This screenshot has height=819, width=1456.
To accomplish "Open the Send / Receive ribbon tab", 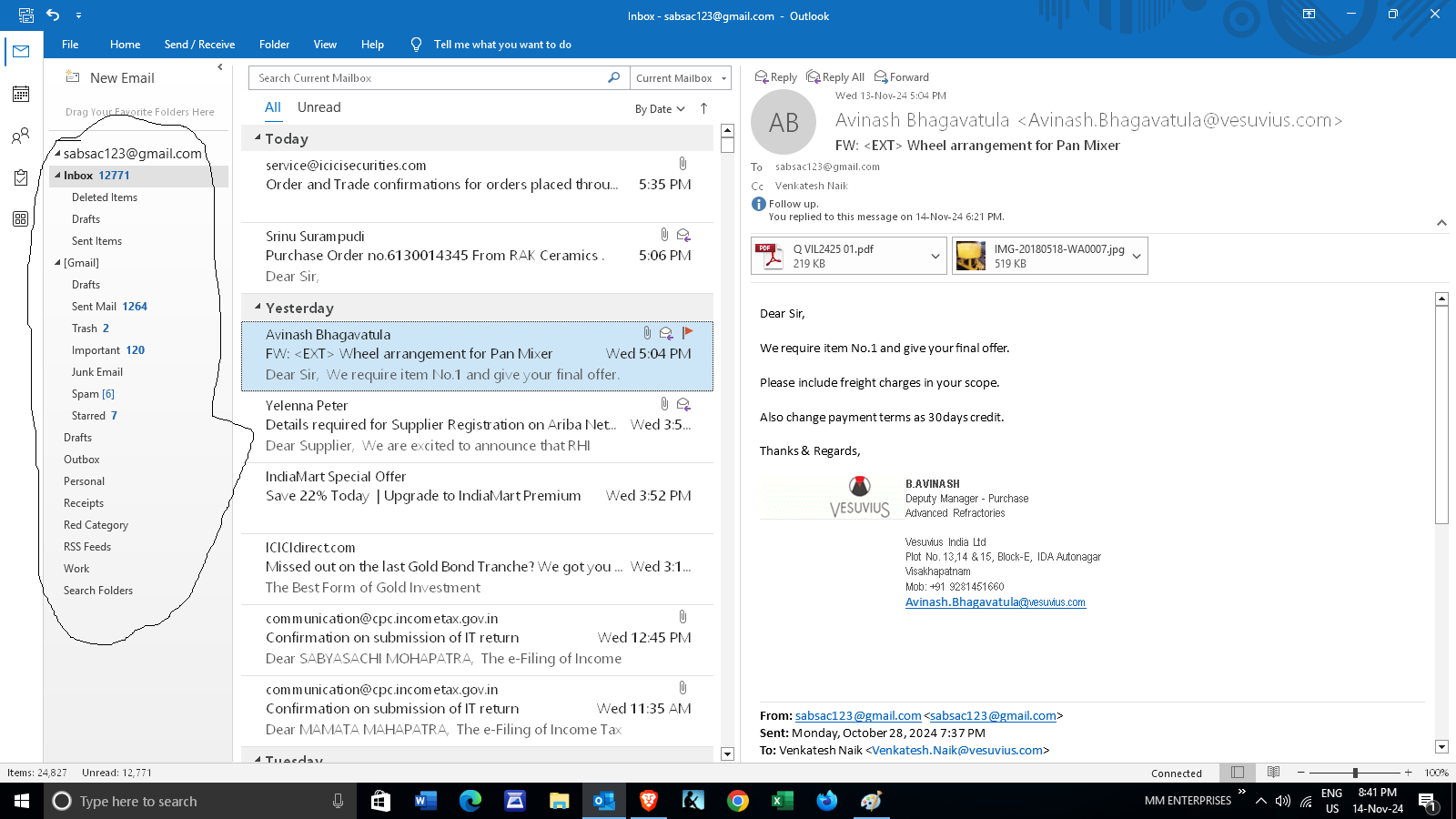I will (x=199, y=45).
